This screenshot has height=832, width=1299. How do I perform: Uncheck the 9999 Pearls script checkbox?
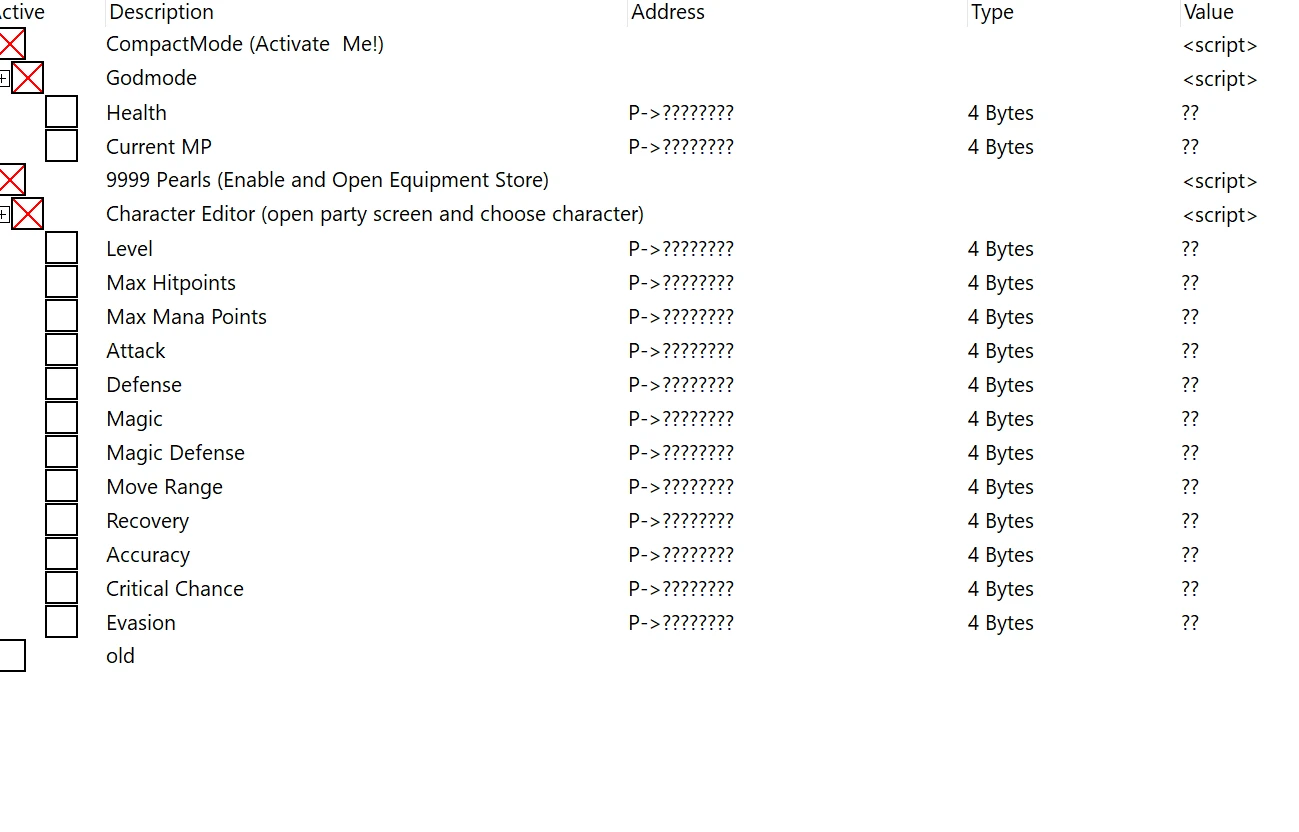(x=11, y=180)
